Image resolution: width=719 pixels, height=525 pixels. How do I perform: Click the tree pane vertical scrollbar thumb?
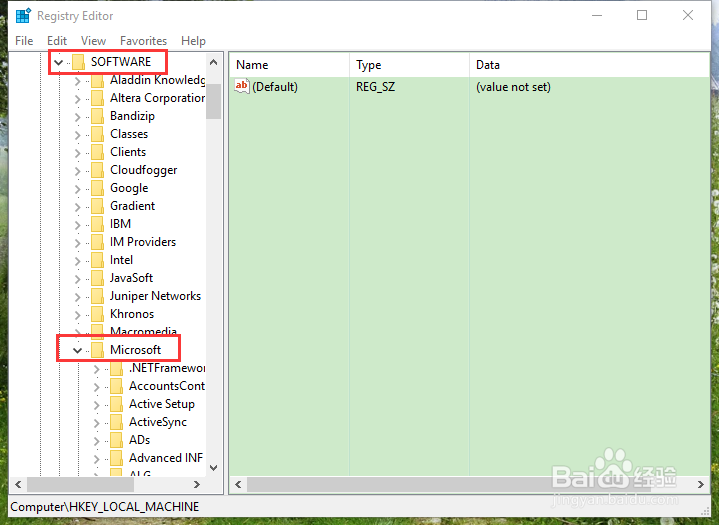[x=213, y=100]
